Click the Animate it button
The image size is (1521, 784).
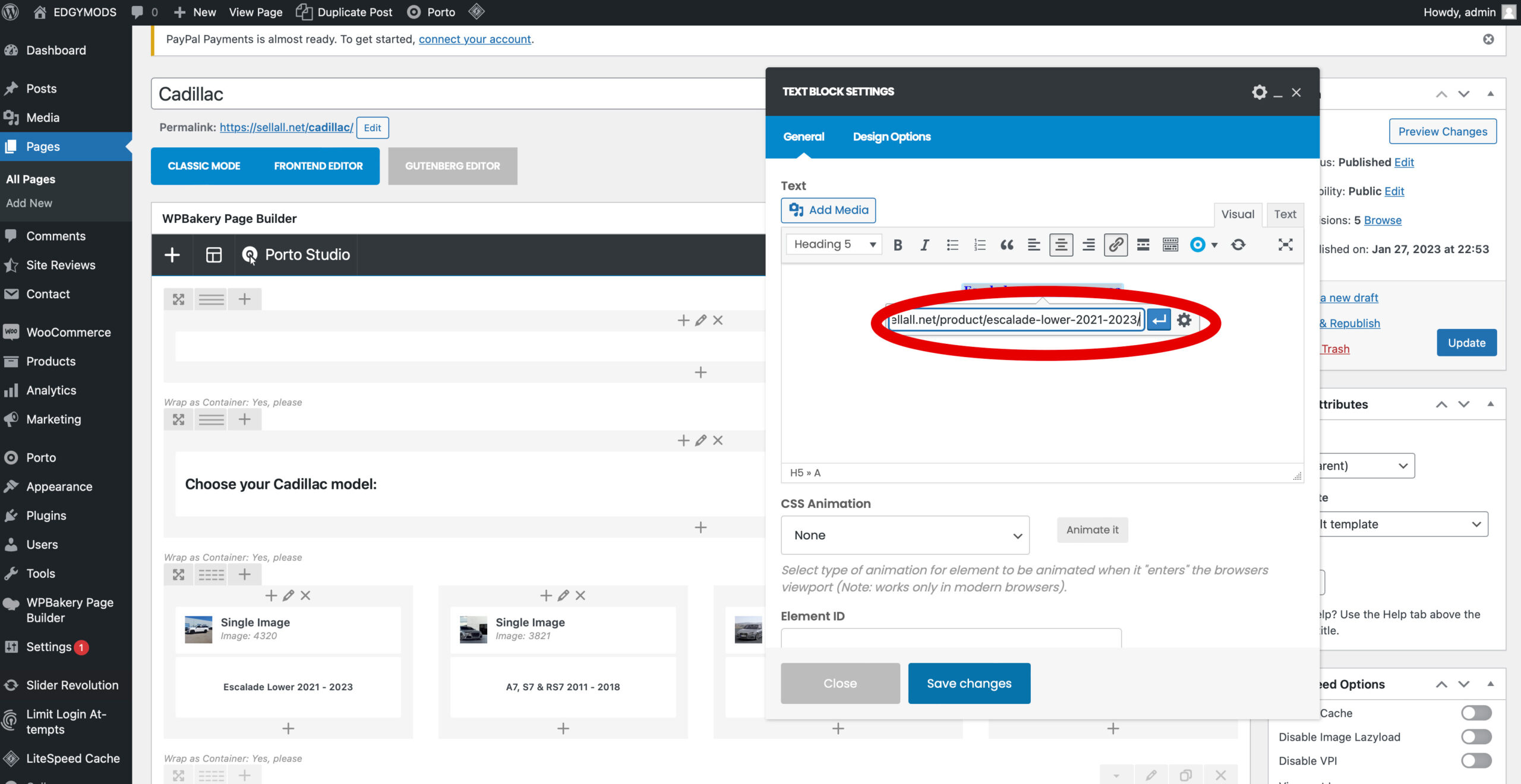click(1092, 530)
